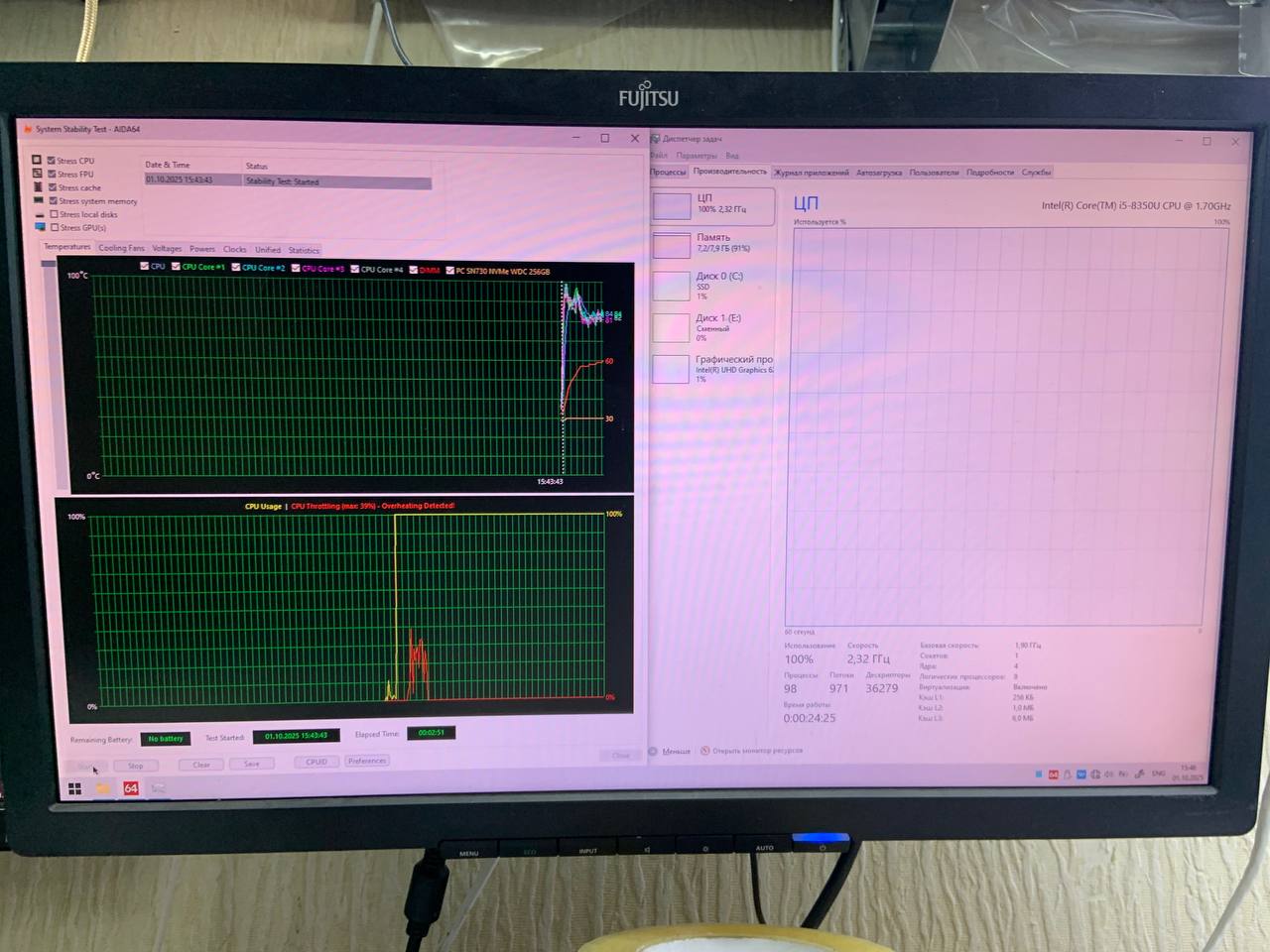Uncheck the Stress CPU checkbox
The image size is (1270, 952).
(x=52, y=160)
